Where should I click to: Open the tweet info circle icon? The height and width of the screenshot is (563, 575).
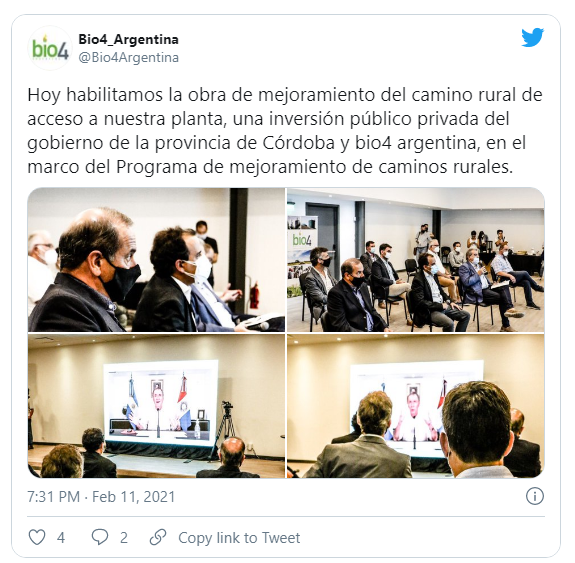coord(535,497)
